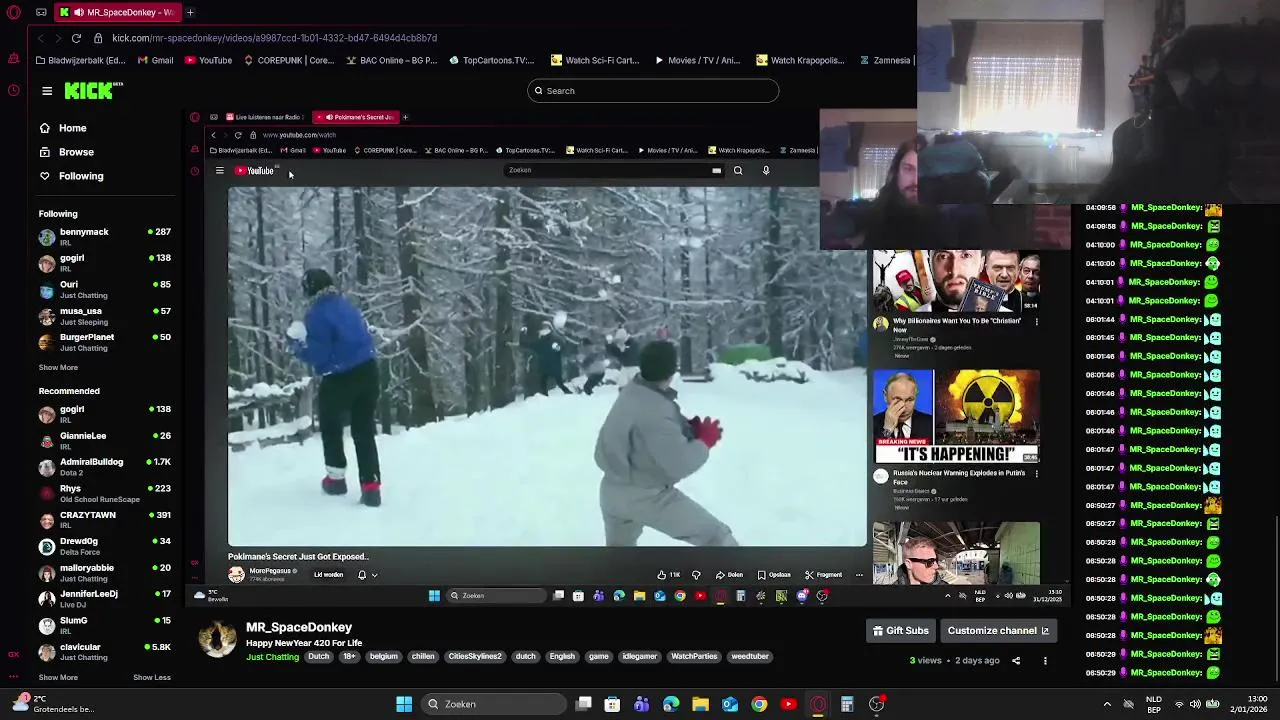This screenshot has height=720, width=1280.
Task: Open JenniferLeeDj recommended channel
Action: pos(105,598)
